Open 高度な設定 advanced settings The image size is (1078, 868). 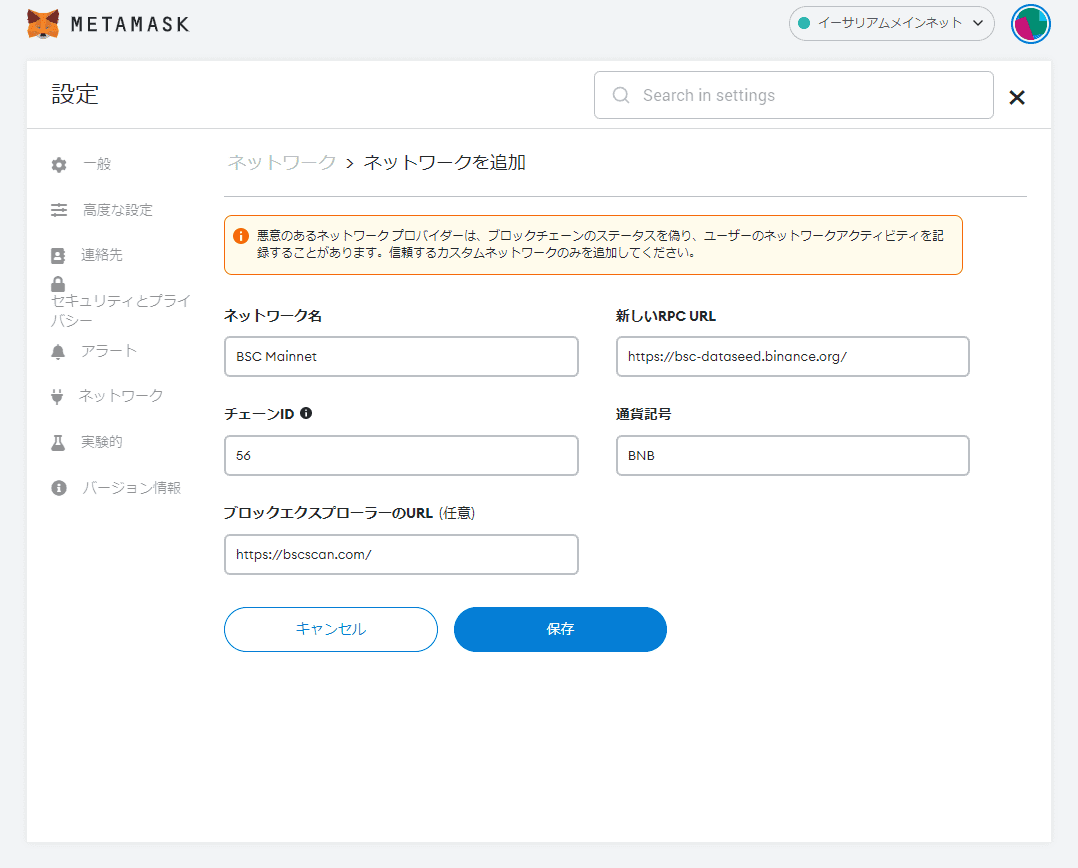pos(118,210)
